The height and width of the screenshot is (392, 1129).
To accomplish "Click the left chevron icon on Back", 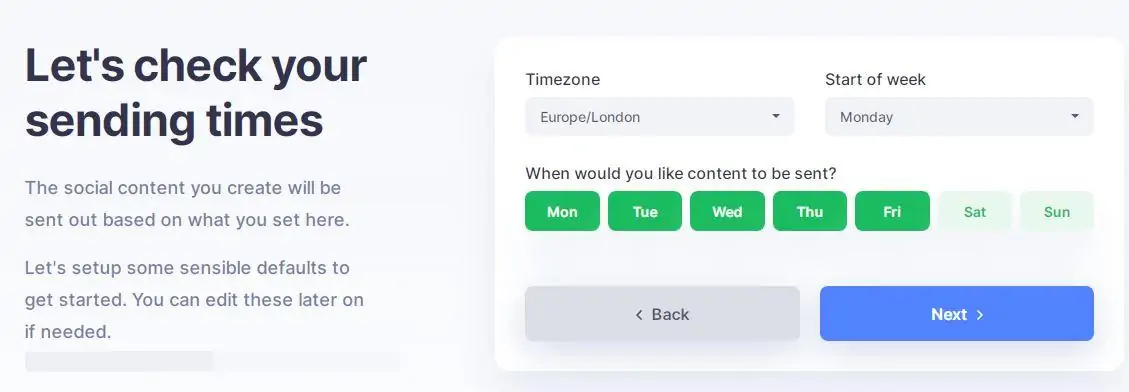I will pos(639,315).
